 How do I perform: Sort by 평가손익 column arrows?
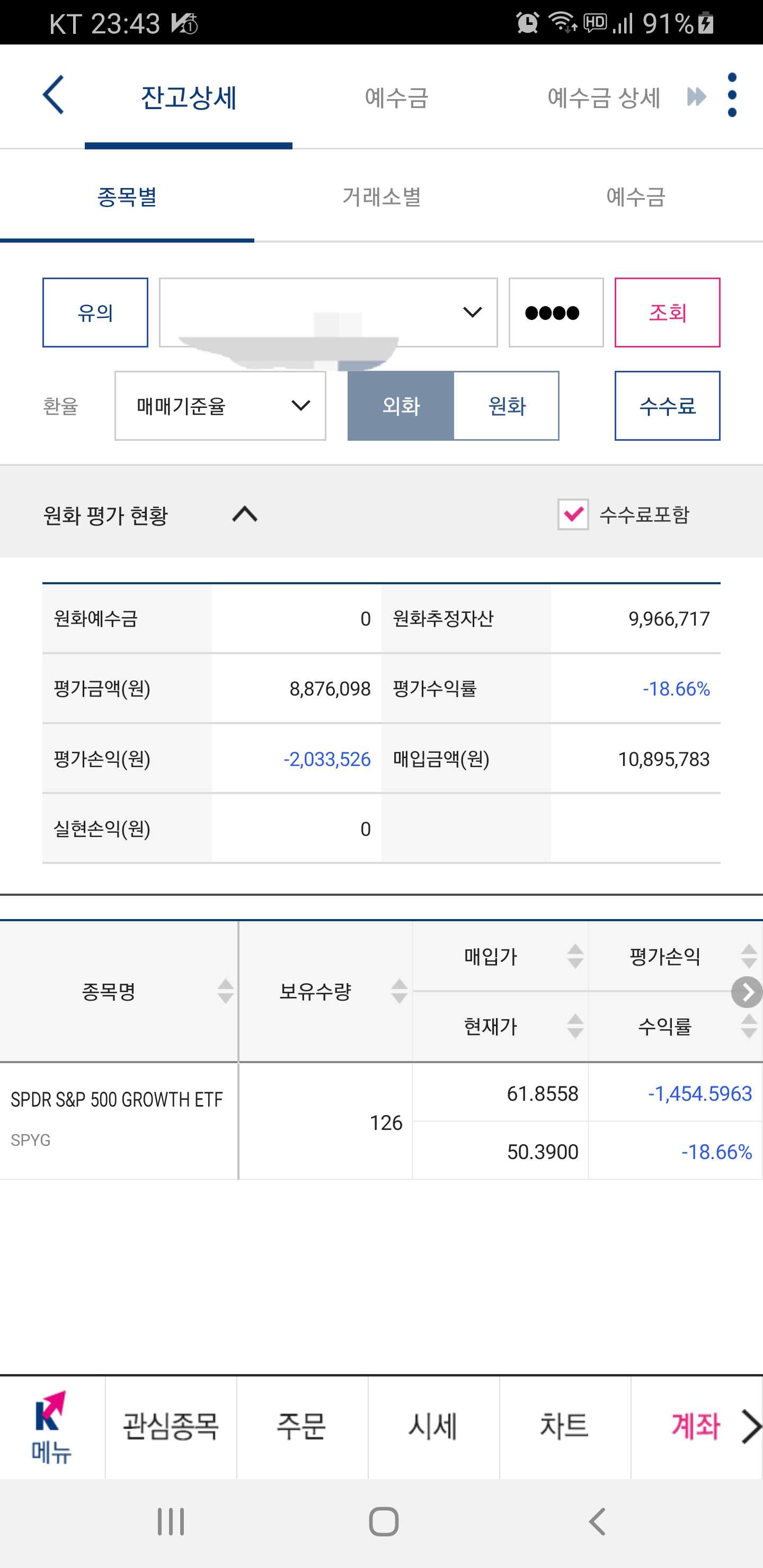click(x=749, y=956)
